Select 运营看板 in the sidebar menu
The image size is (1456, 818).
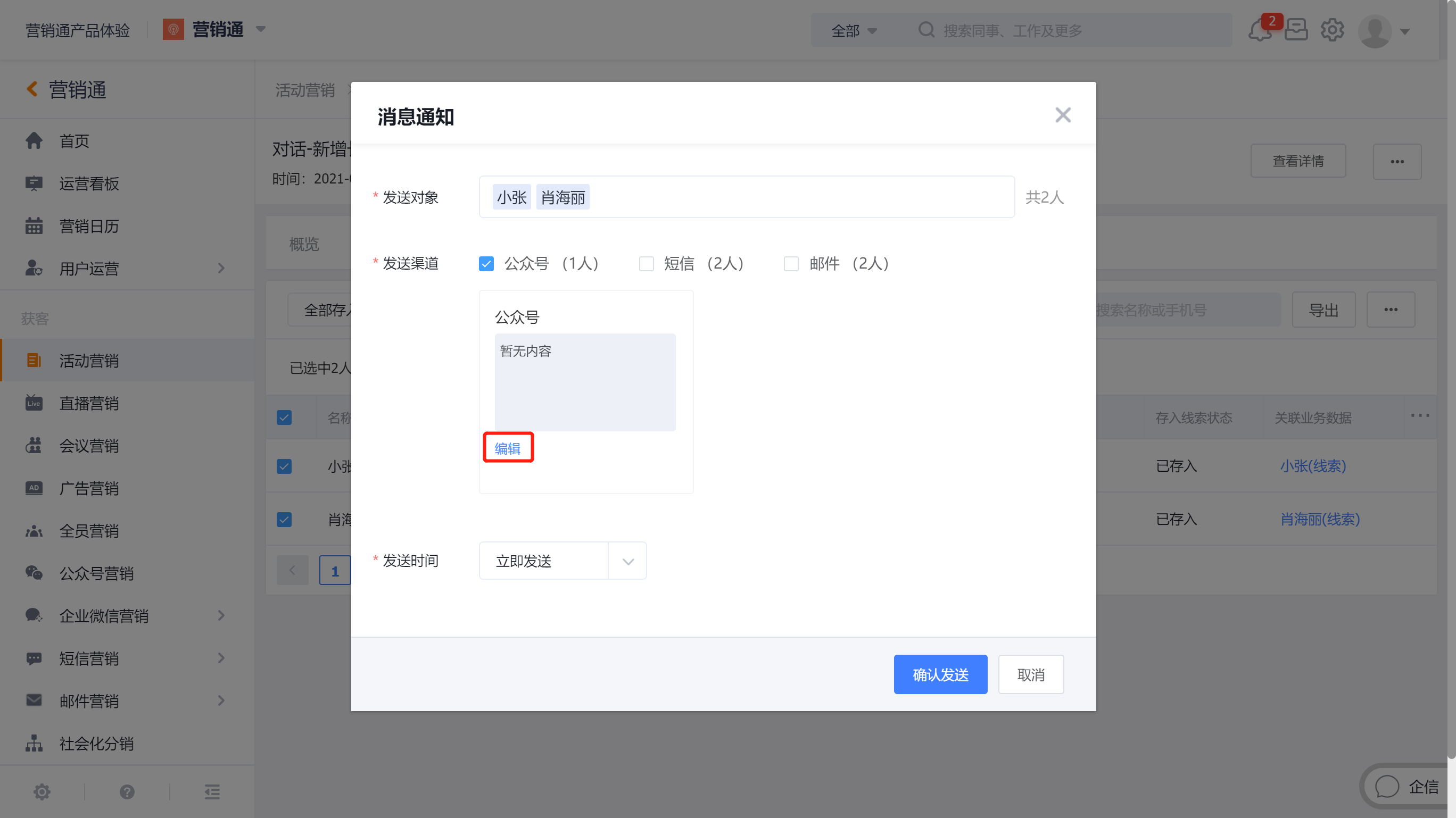coord(127,183)
